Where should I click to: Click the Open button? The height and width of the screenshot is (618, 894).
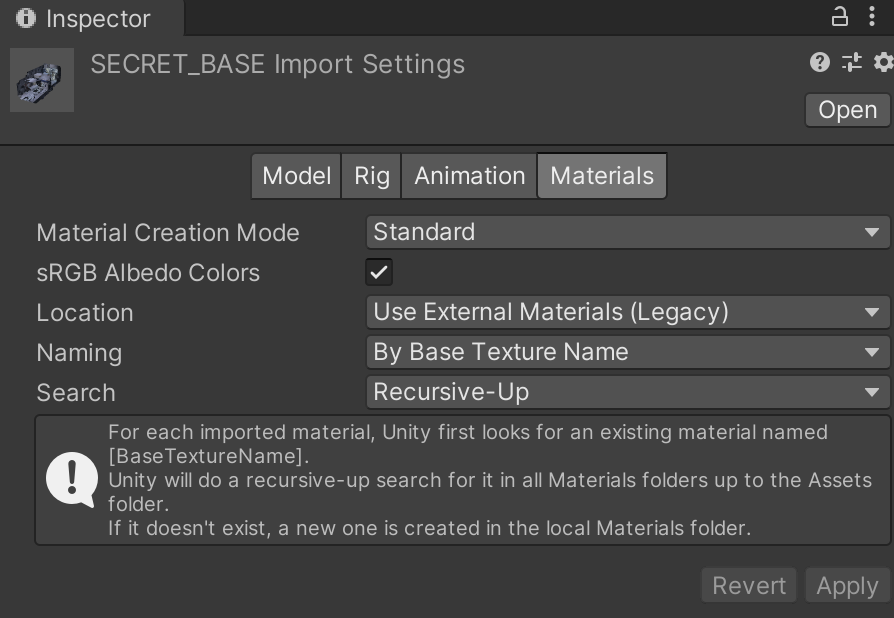[848, 110]
